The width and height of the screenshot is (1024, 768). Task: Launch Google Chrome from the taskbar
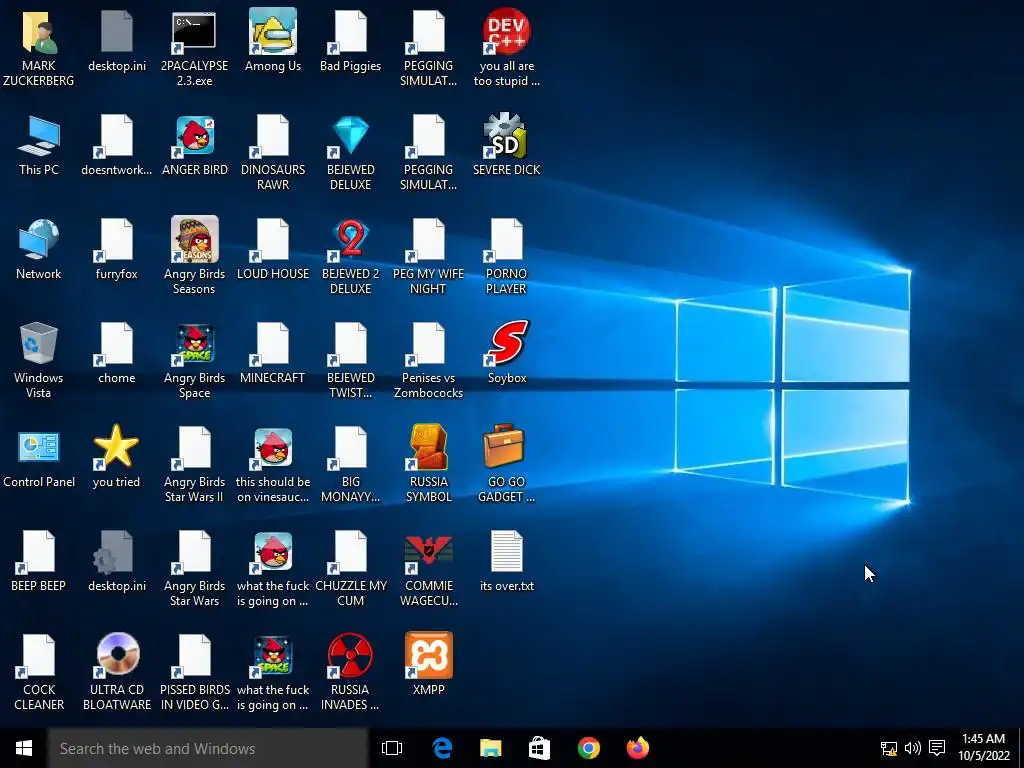(588, 748)
